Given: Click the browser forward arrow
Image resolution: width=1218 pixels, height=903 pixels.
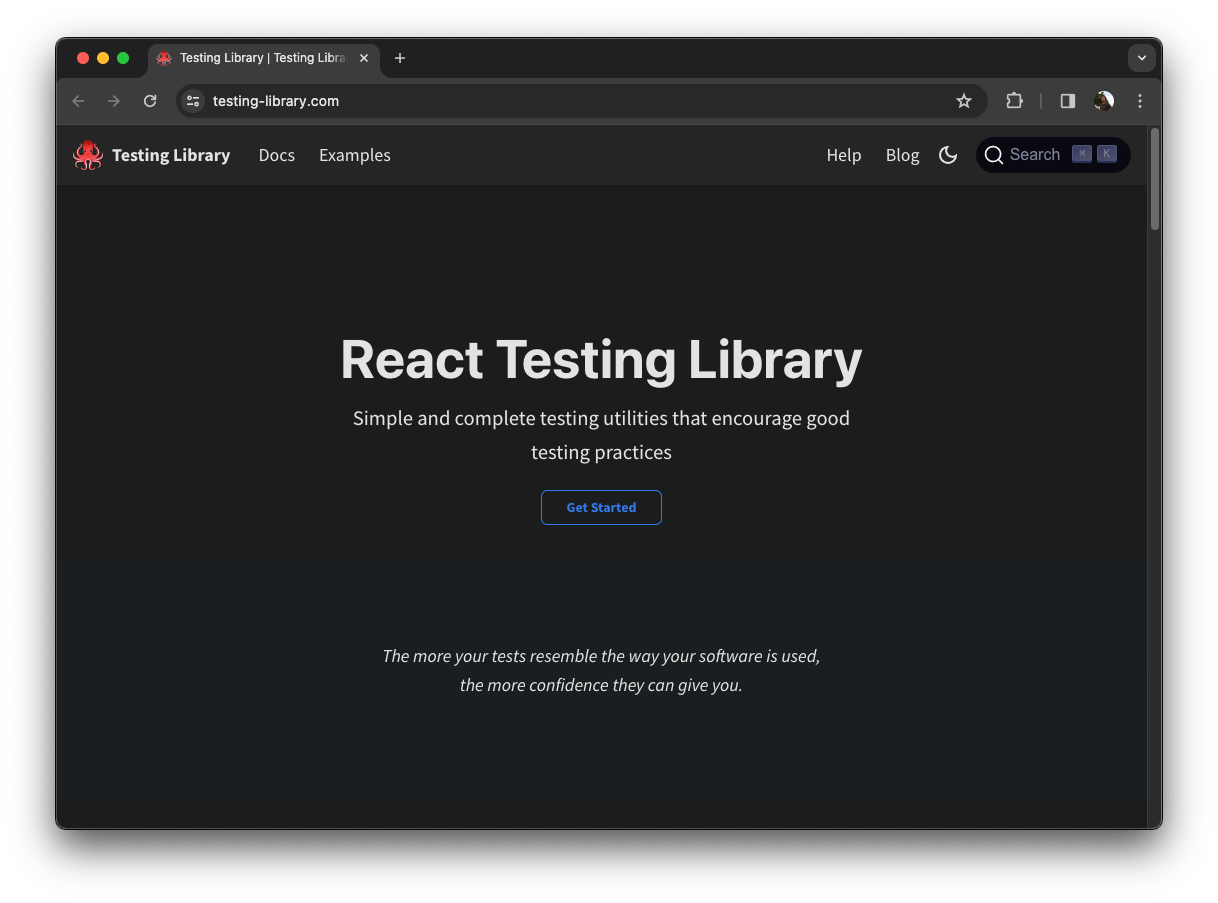Looking at the screenshot, I should 114,101.
